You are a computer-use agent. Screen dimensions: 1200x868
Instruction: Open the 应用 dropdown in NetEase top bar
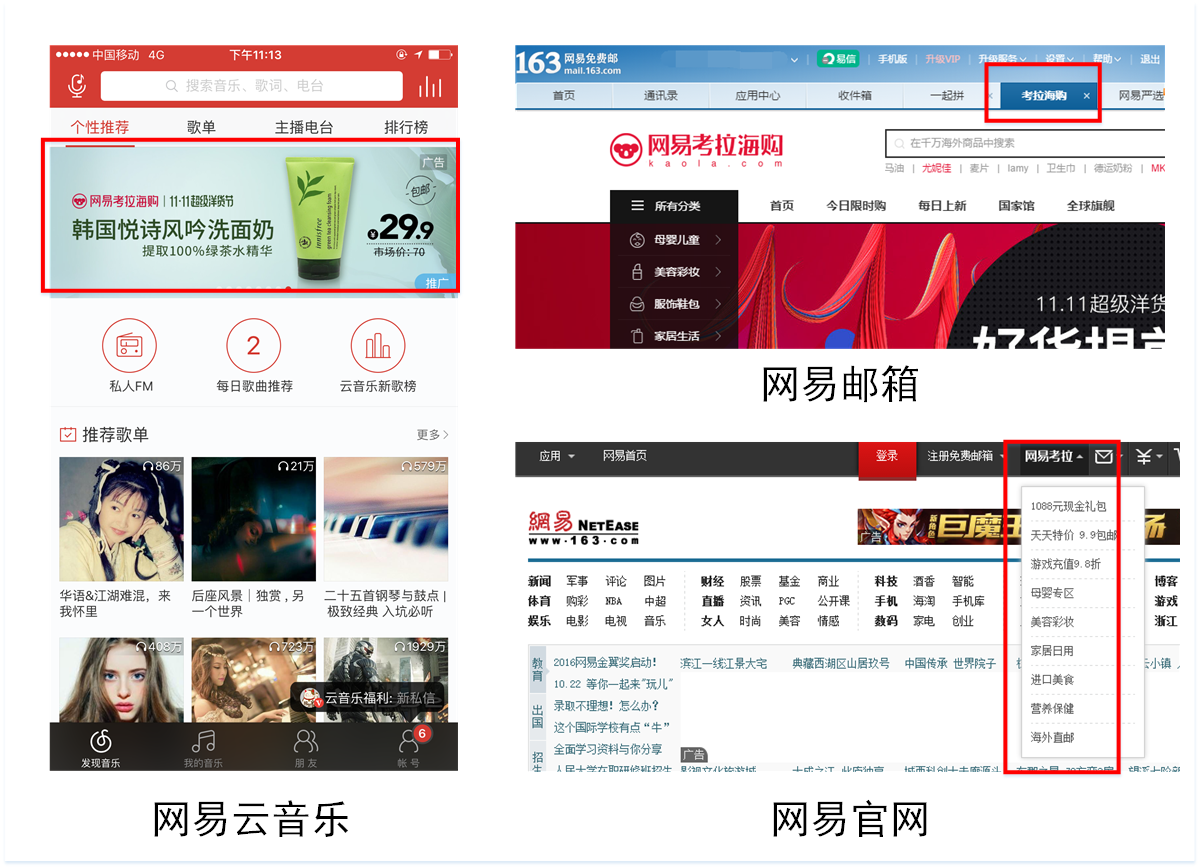557,456
